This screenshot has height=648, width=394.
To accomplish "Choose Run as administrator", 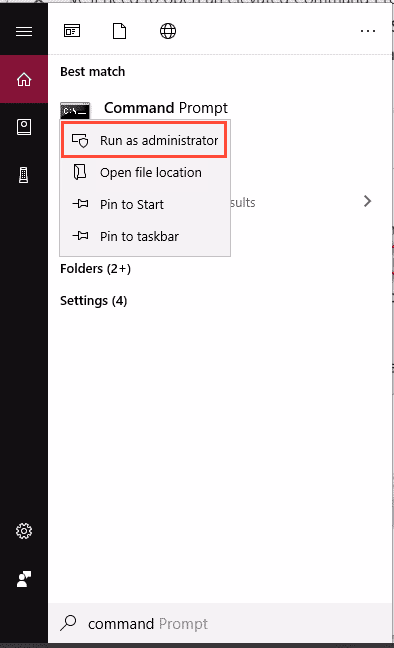I will click(144, 140).
